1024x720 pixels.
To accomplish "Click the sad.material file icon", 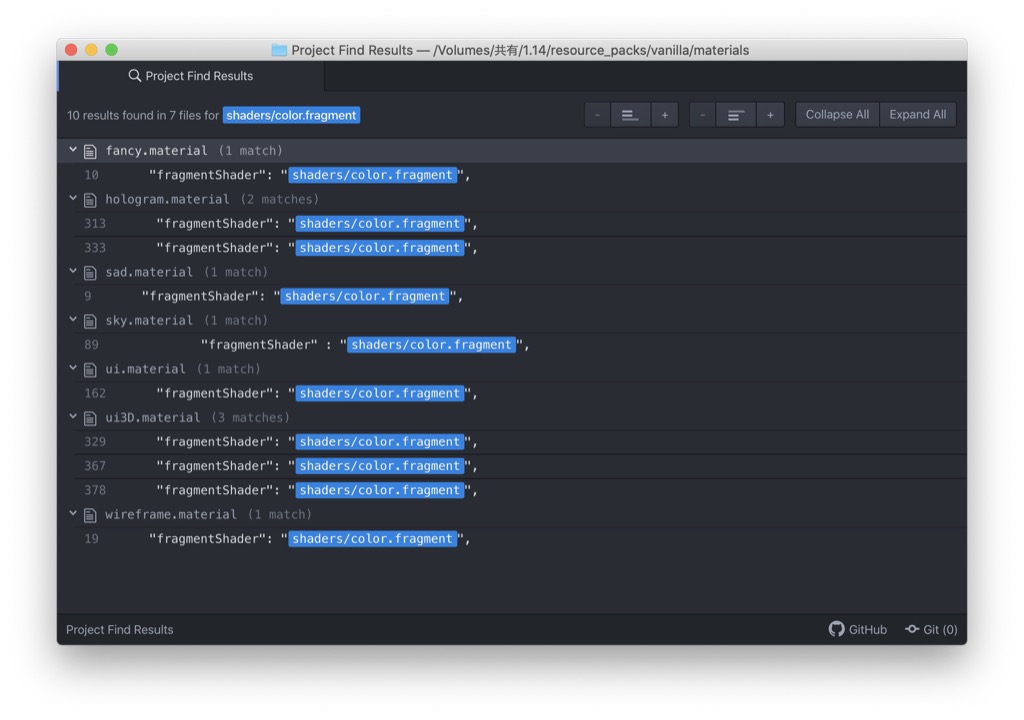I will [x=90, y=273].
